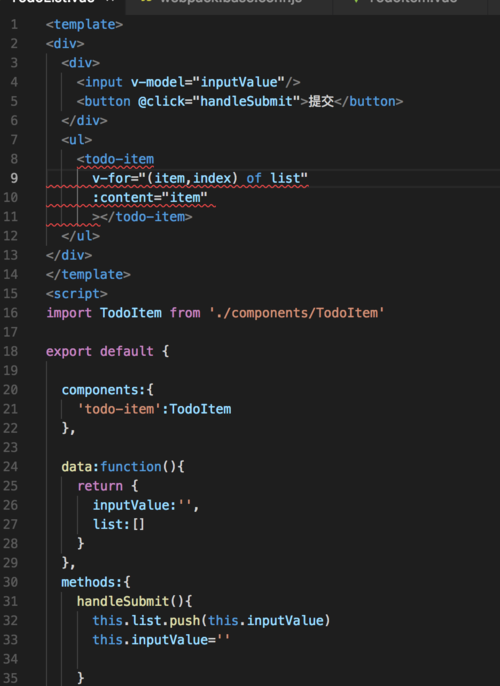
Task: Click the export default statement
Action: click(x=100, y=352)
